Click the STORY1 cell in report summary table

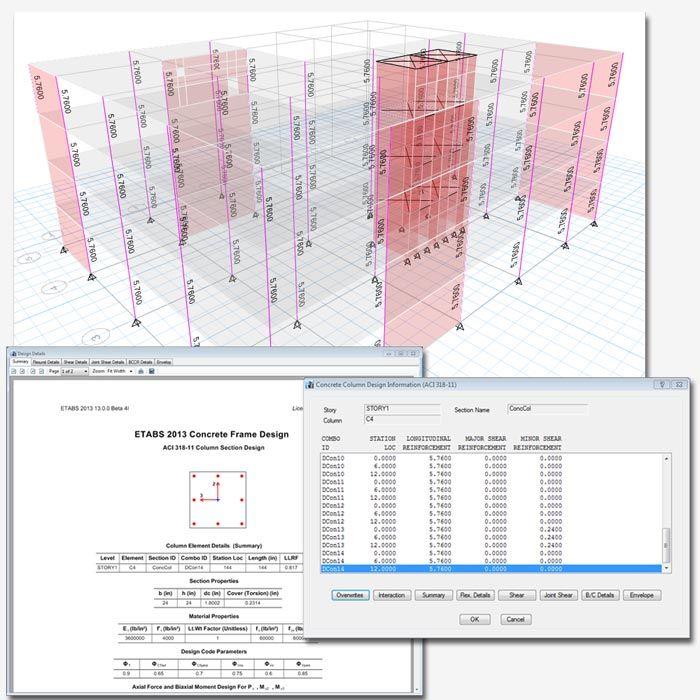pos(108,568)
